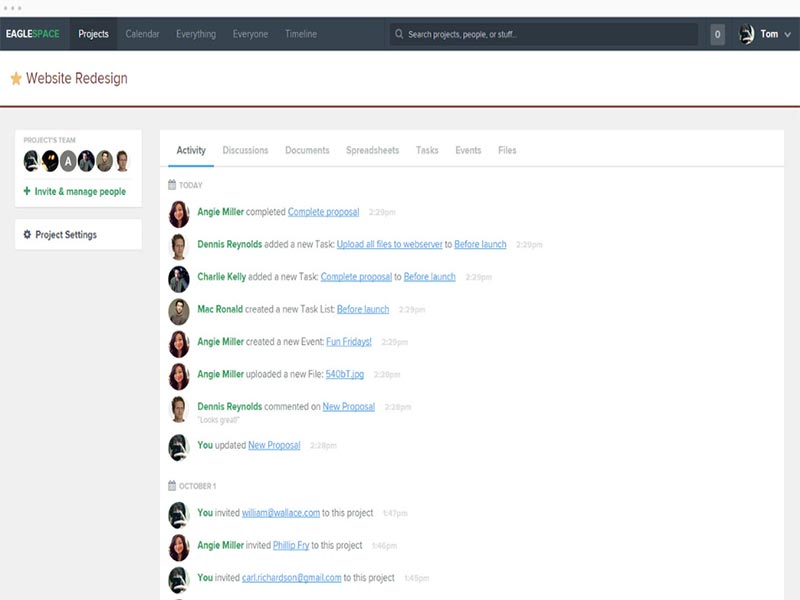This screenshot has width=800, height=600.
Task: Click Charlie Kelly's avatar
Action: pyautogui.click(x=179, y=279)
